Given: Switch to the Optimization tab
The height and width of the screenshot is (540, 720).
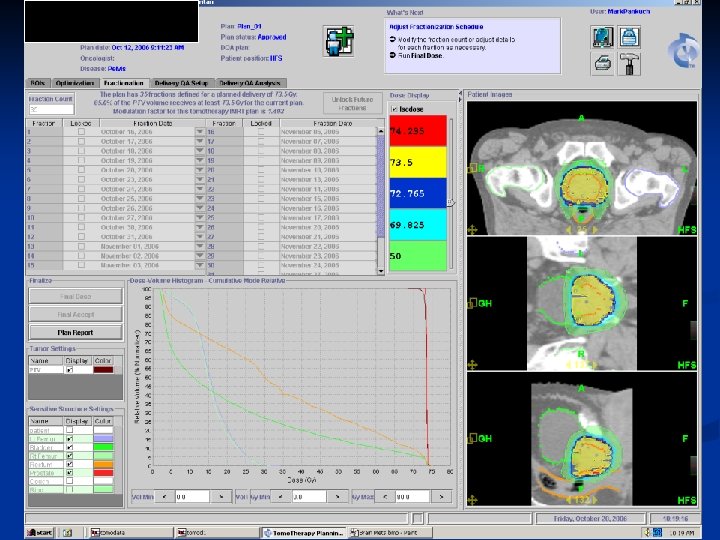Looking at the screenshot, I should click(x=76, y=83).
